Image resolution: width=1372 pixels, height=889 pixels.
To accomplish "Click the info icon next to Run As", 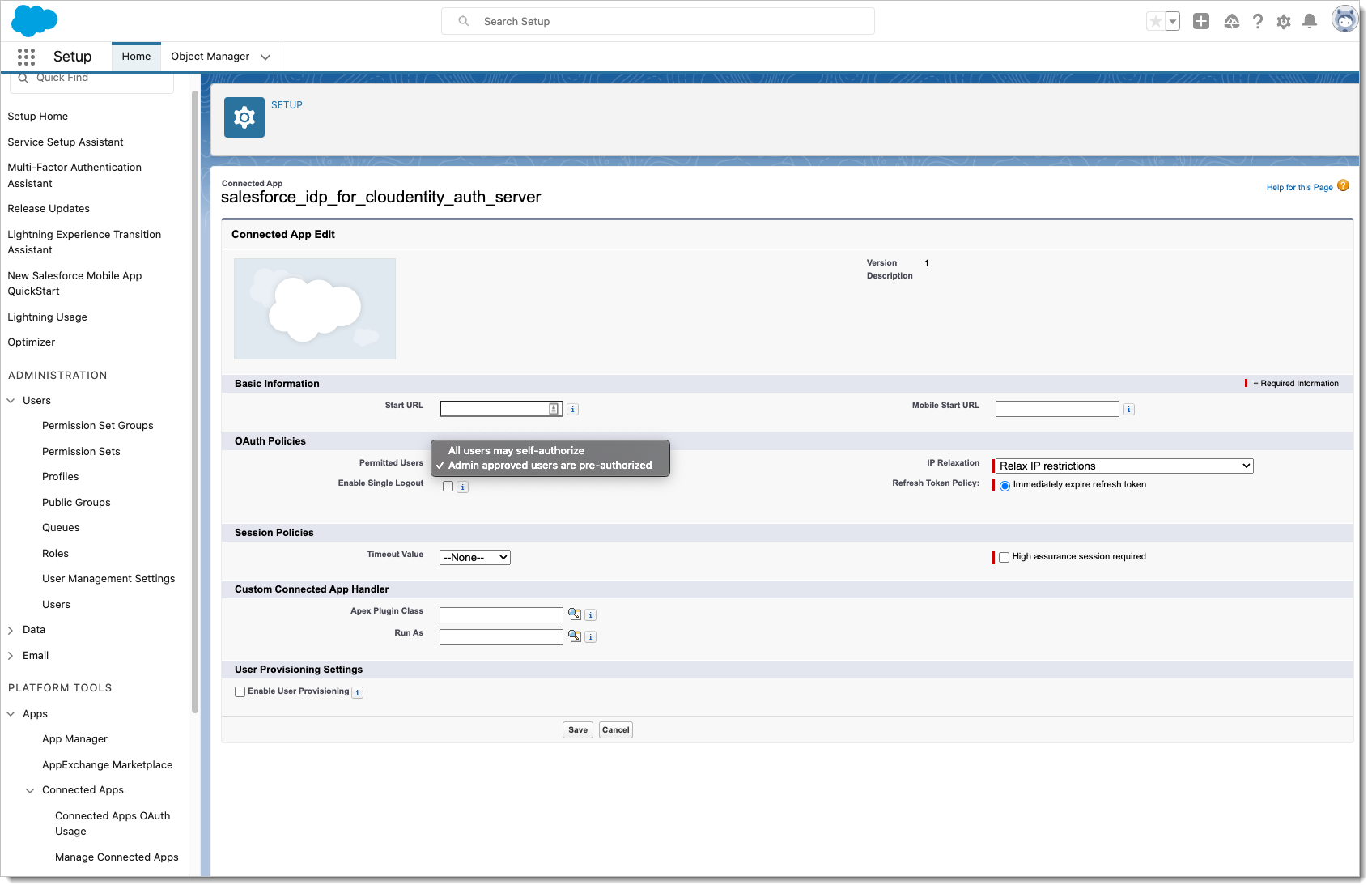I will coord(591,637).
